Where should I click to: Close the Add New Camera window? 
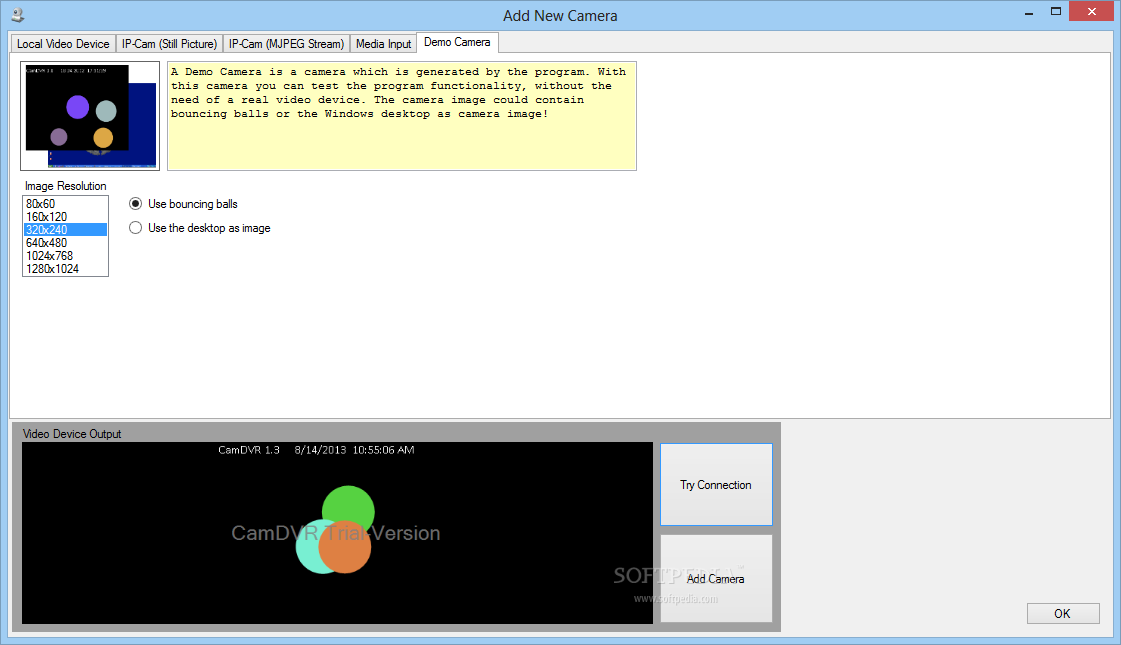pyautogui.click(x=1092, y=11)
